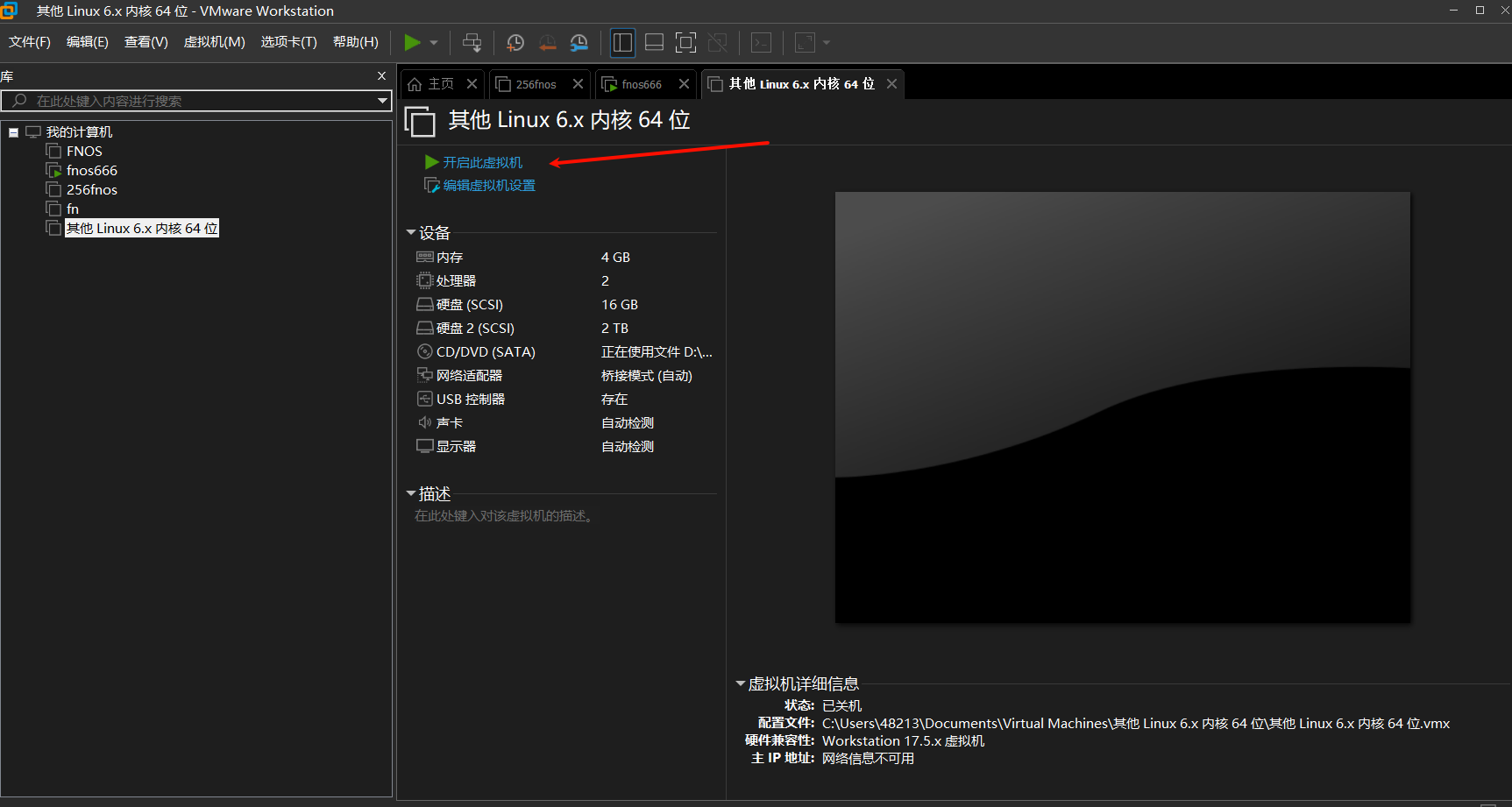Select 256fnos in the library tree
1512x807 pixels.
click(92, 189)
